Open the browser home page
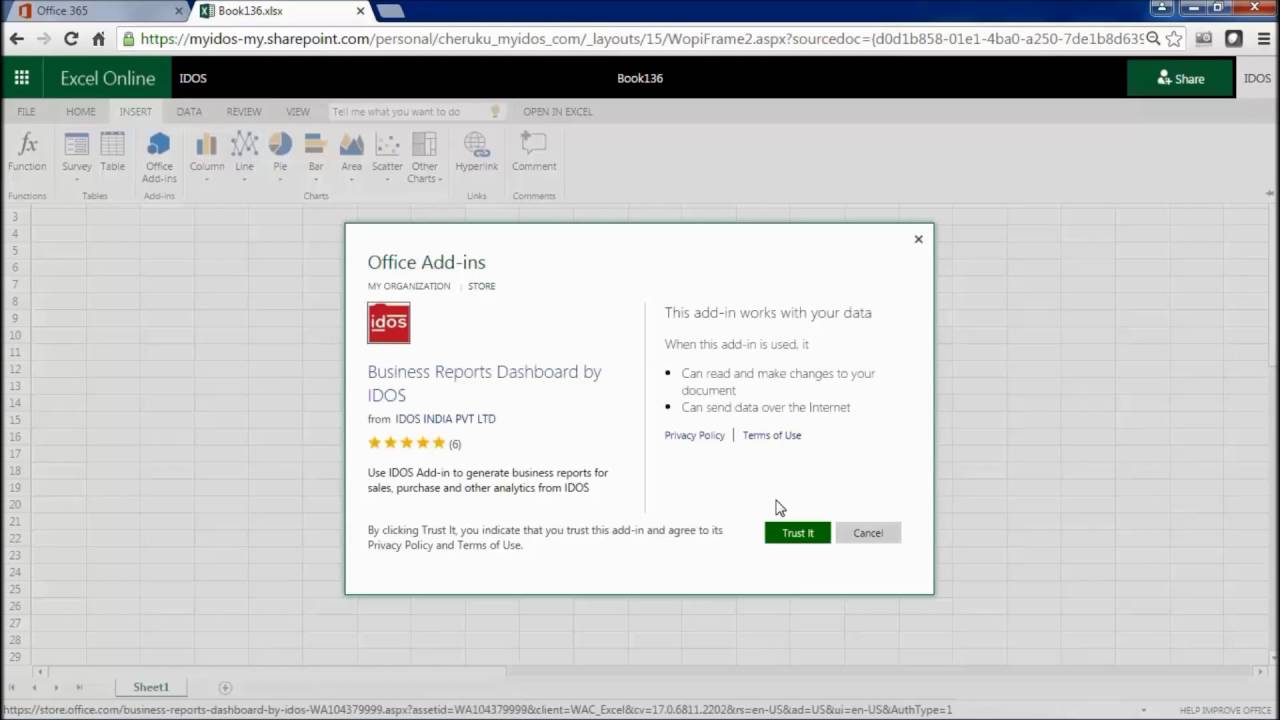 (x=98, y=39)
